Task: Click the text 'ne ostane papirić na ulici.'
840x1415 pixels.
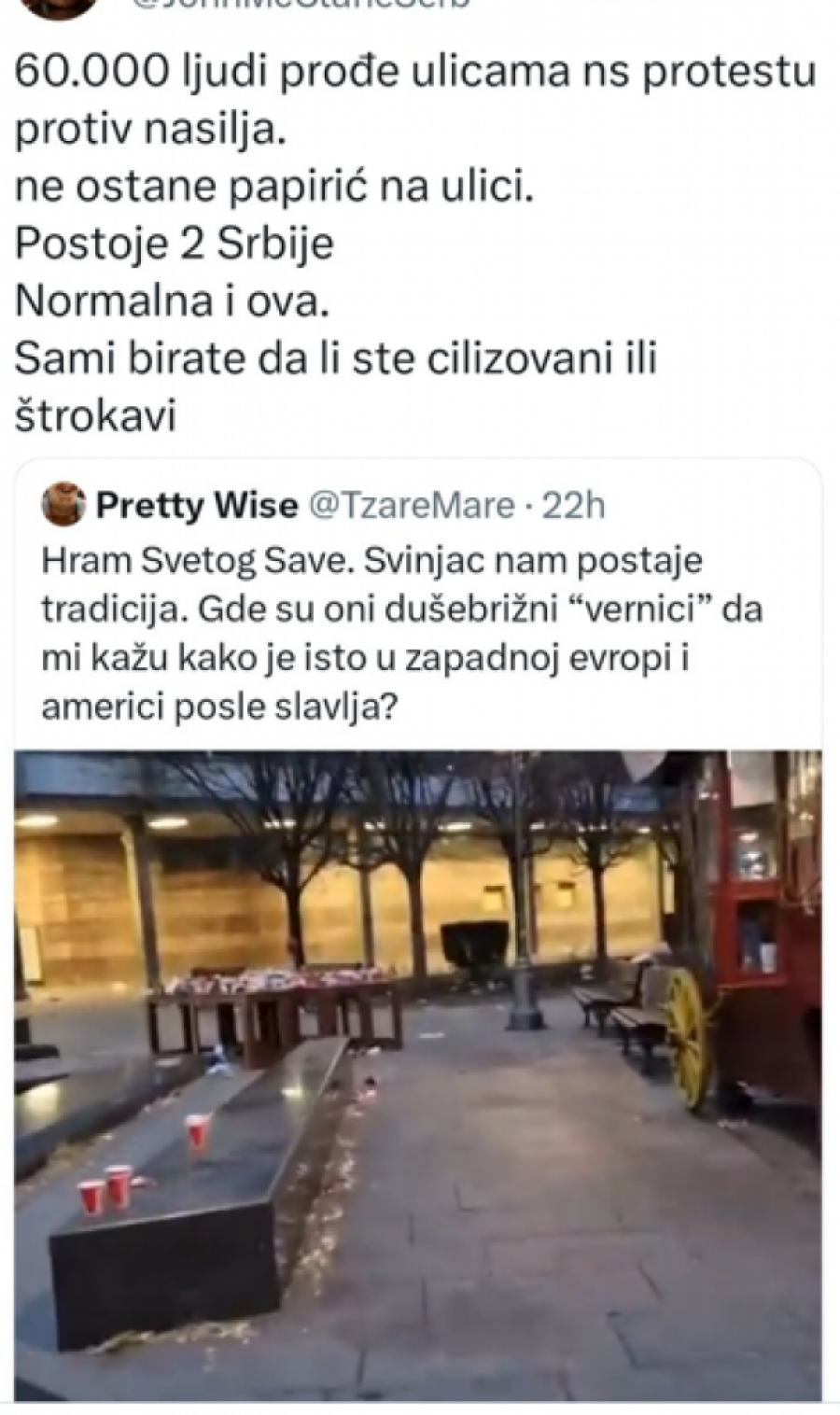Action: 275,188
